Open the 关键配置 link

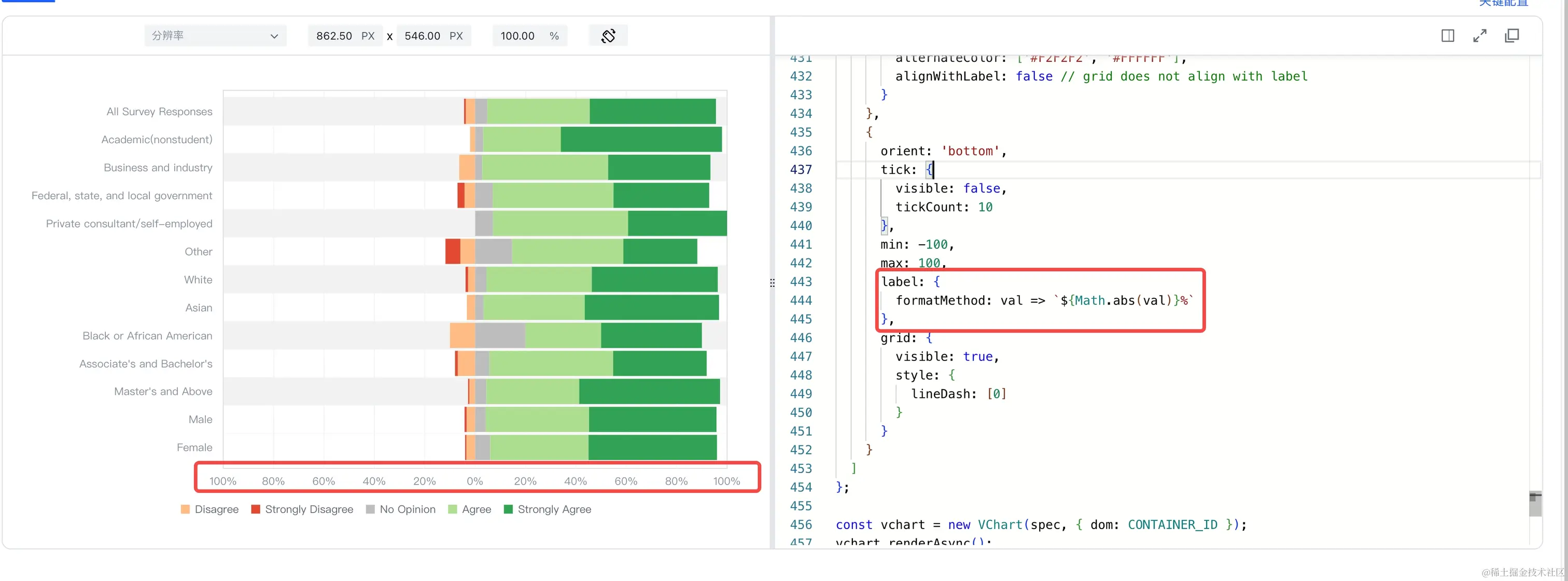coord(1503,3)
